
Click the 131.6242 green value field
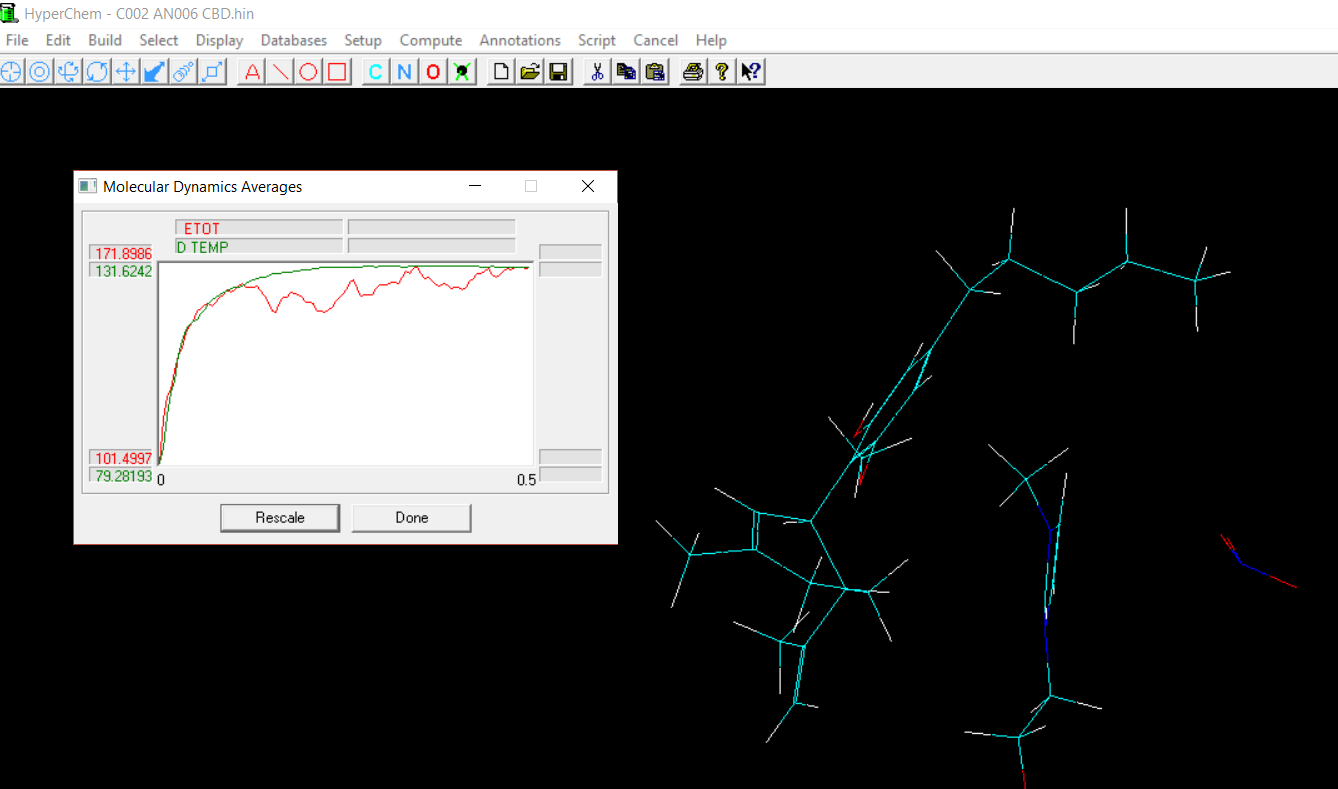(121, 270)
